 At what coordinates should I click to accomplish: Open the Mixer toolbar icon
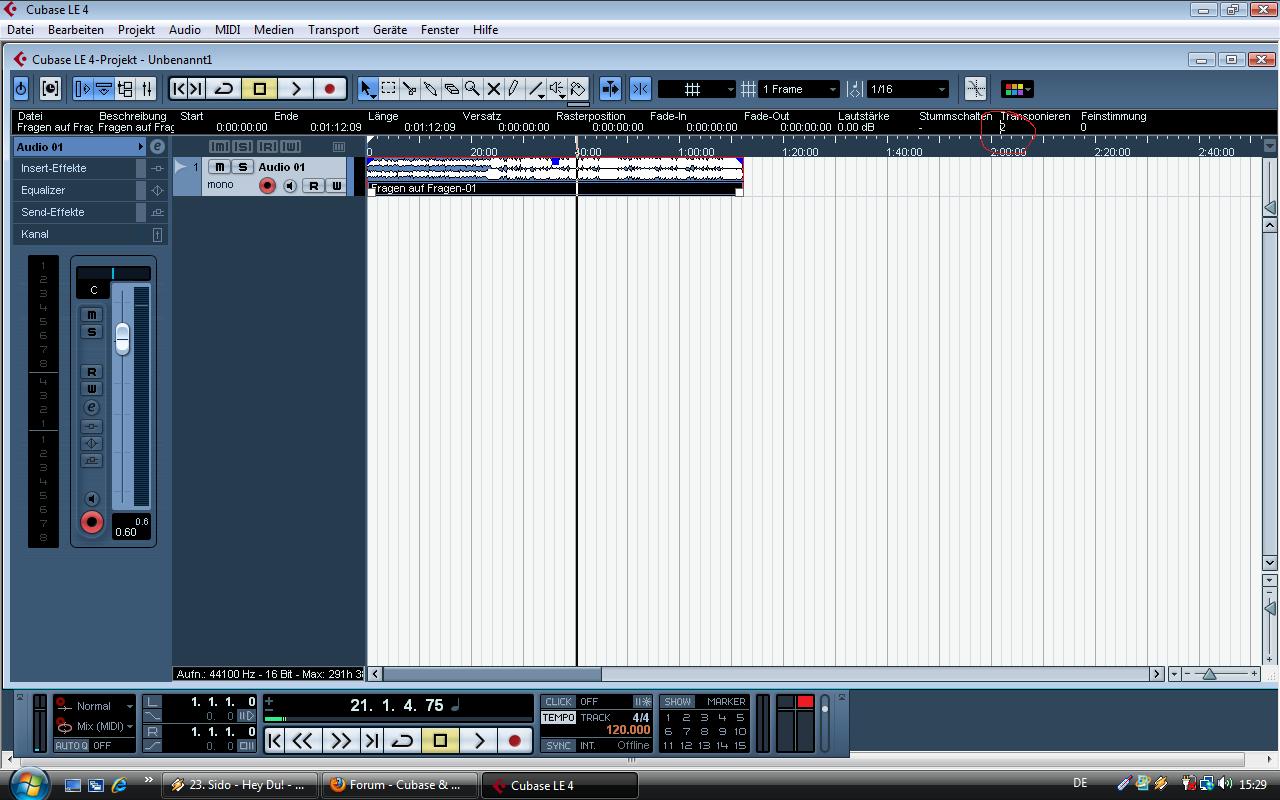click(147, 89)
